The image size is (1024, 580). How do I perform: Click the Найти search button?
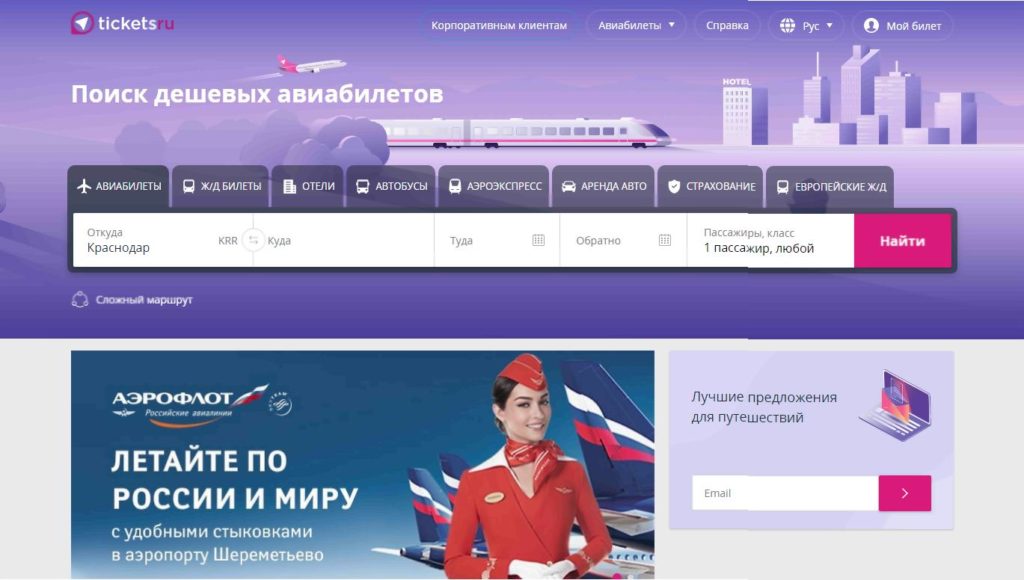click(903, 241)
